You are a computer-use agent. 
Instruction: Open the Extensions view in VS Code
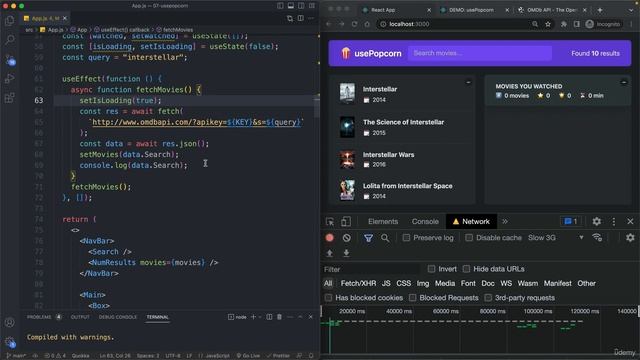[x=9, y=98]
